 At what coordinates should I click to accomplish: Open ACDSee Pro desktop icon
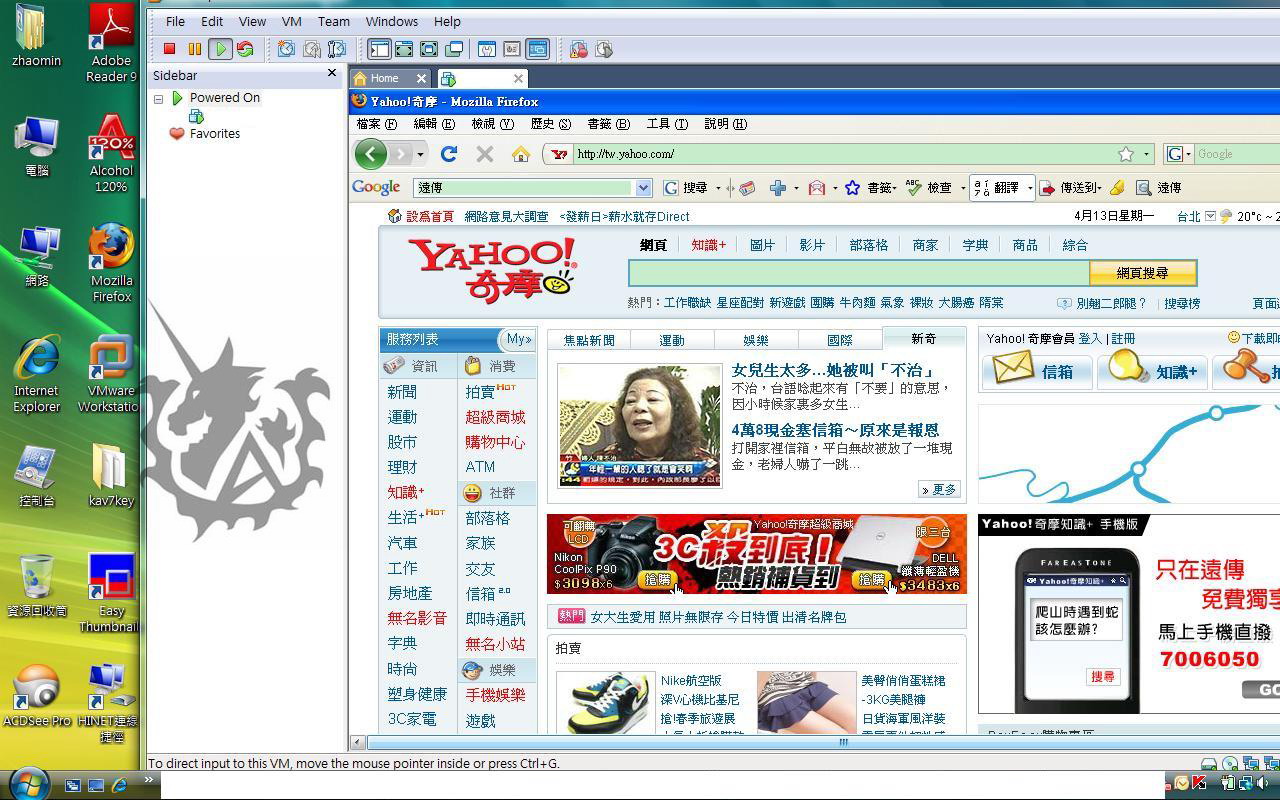37,695
